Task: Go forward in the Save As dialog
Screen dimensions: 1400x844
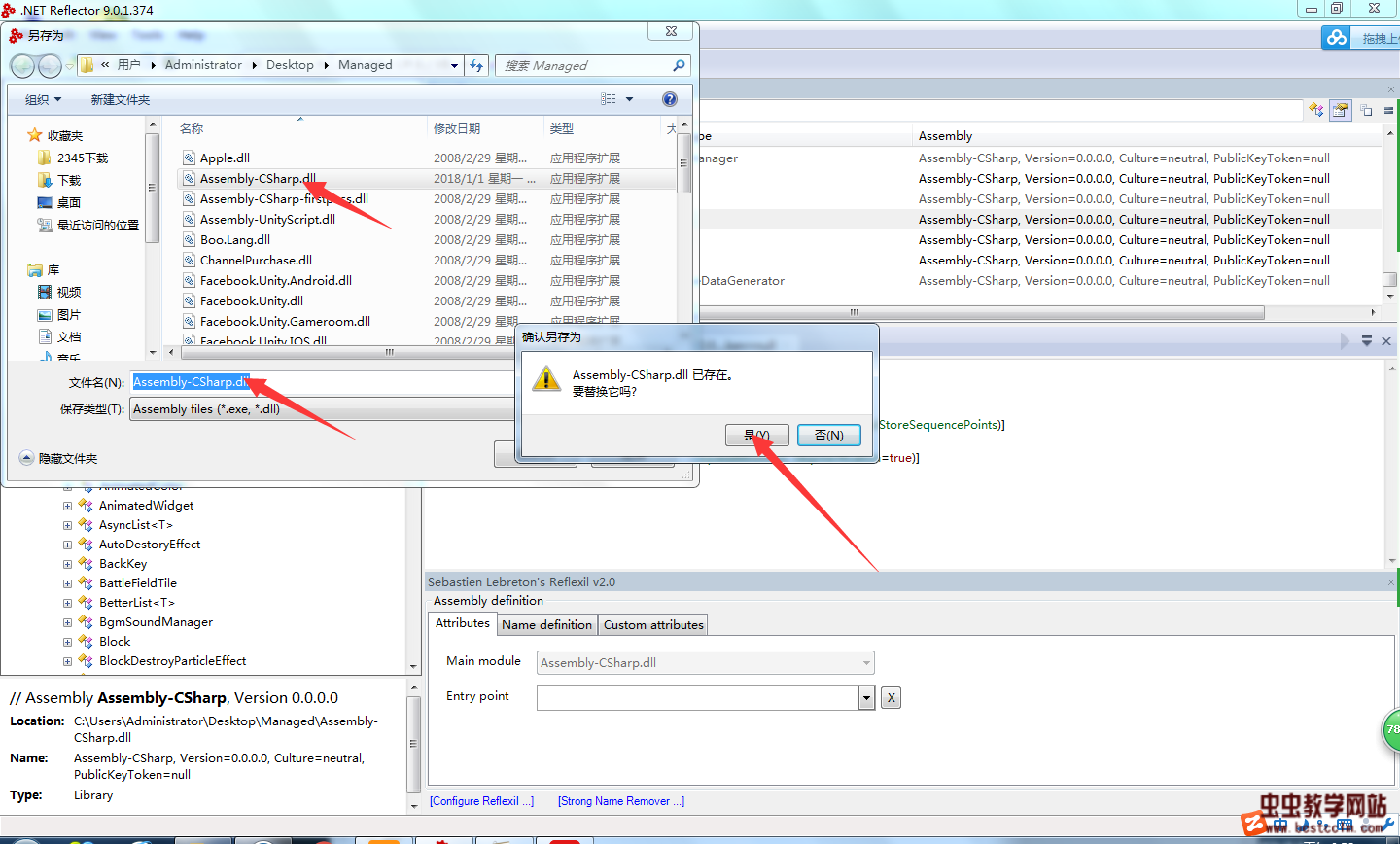Action: point(49,65)
